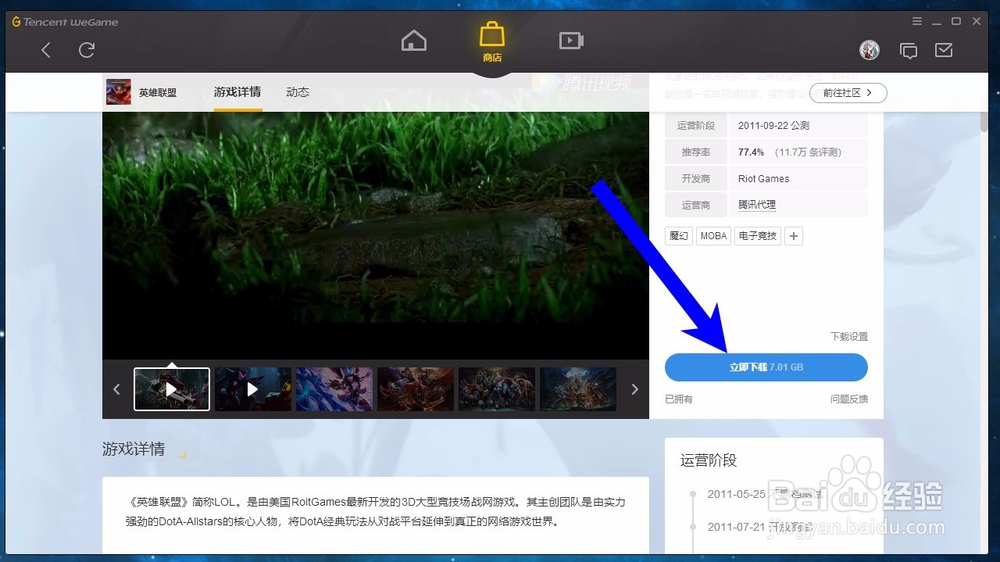Click the 问题反馈 feedback link
1000x562 pixels.
pyautogui.click(x=849, y=399)
